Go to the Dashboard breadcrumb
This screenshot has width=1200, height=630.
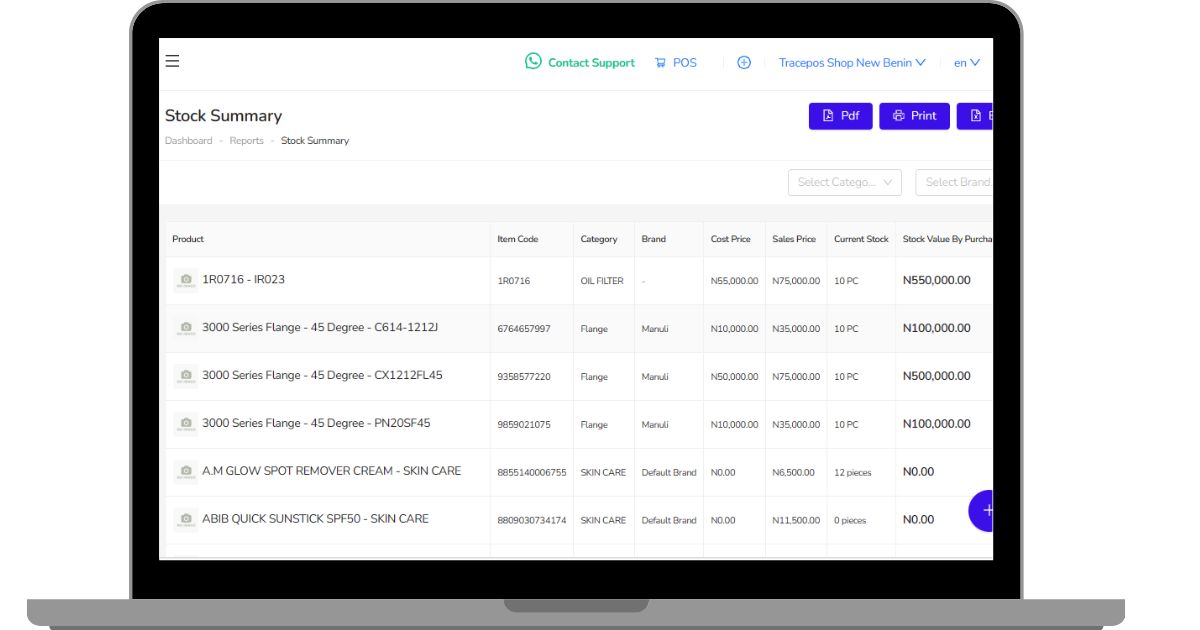[x=189, y=141]
